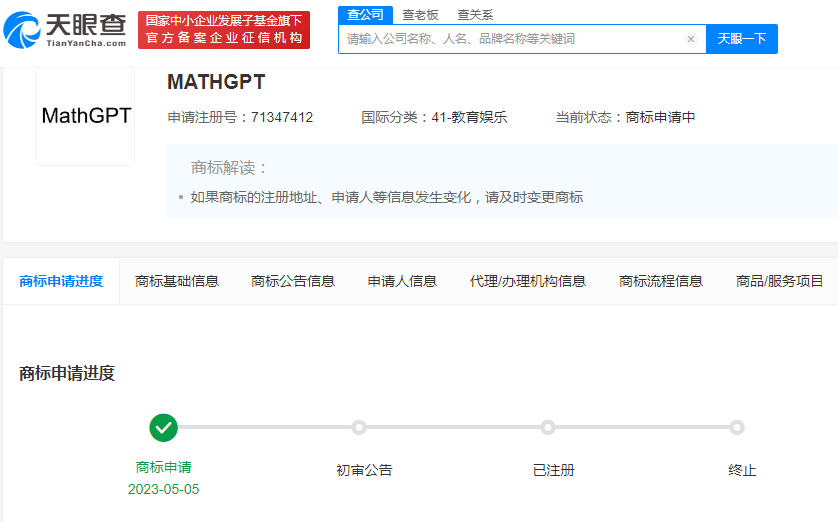The height and width of the screenshot is (522, 838).
Task: Click the green check mark for 商标申请 step
Action: (x=164, y=427)
